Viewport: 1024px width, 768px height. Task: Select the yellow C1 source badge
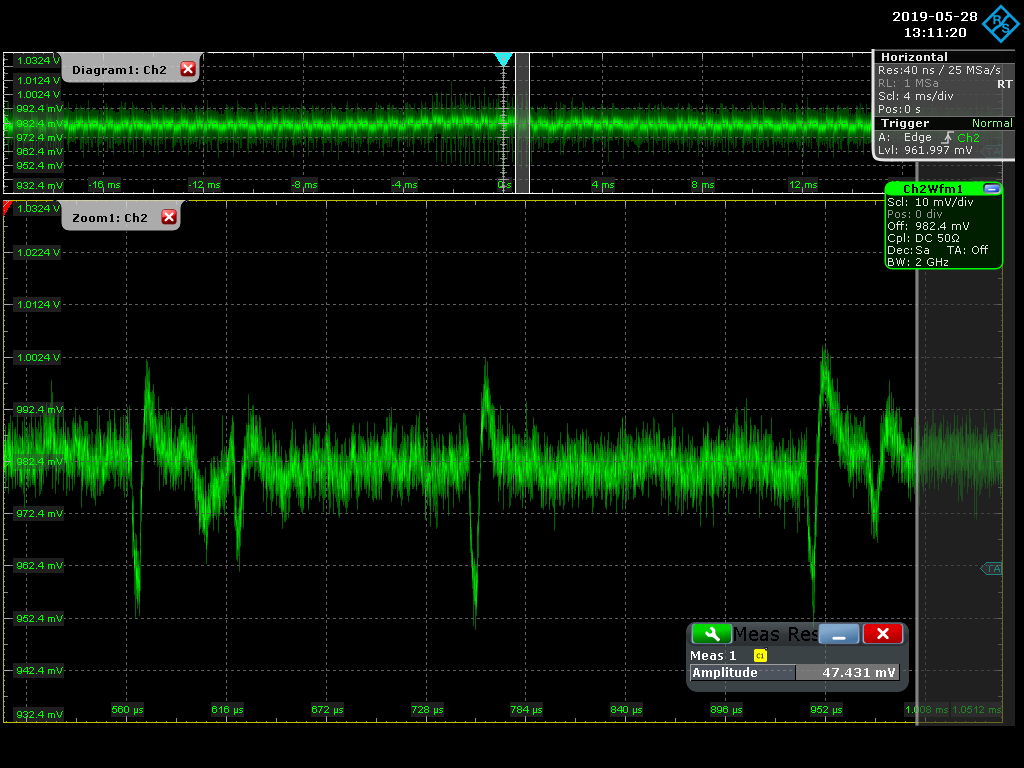760,656
